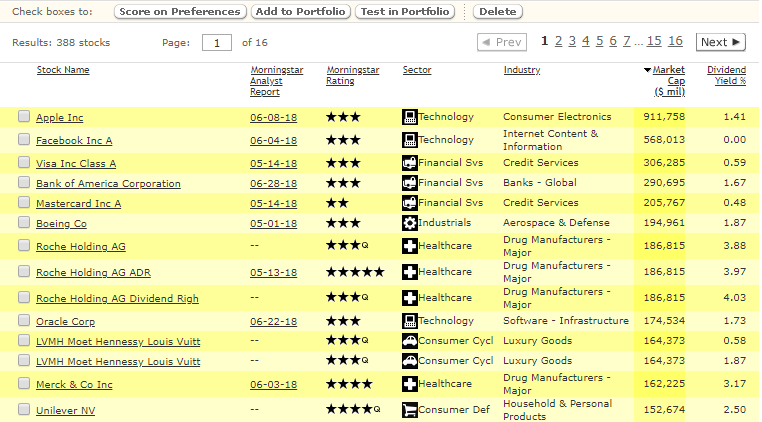The width and height of the screenshot is (762, 422).
Task: Click dividend yield value 4.03
Action: click(x=734, y=297)
